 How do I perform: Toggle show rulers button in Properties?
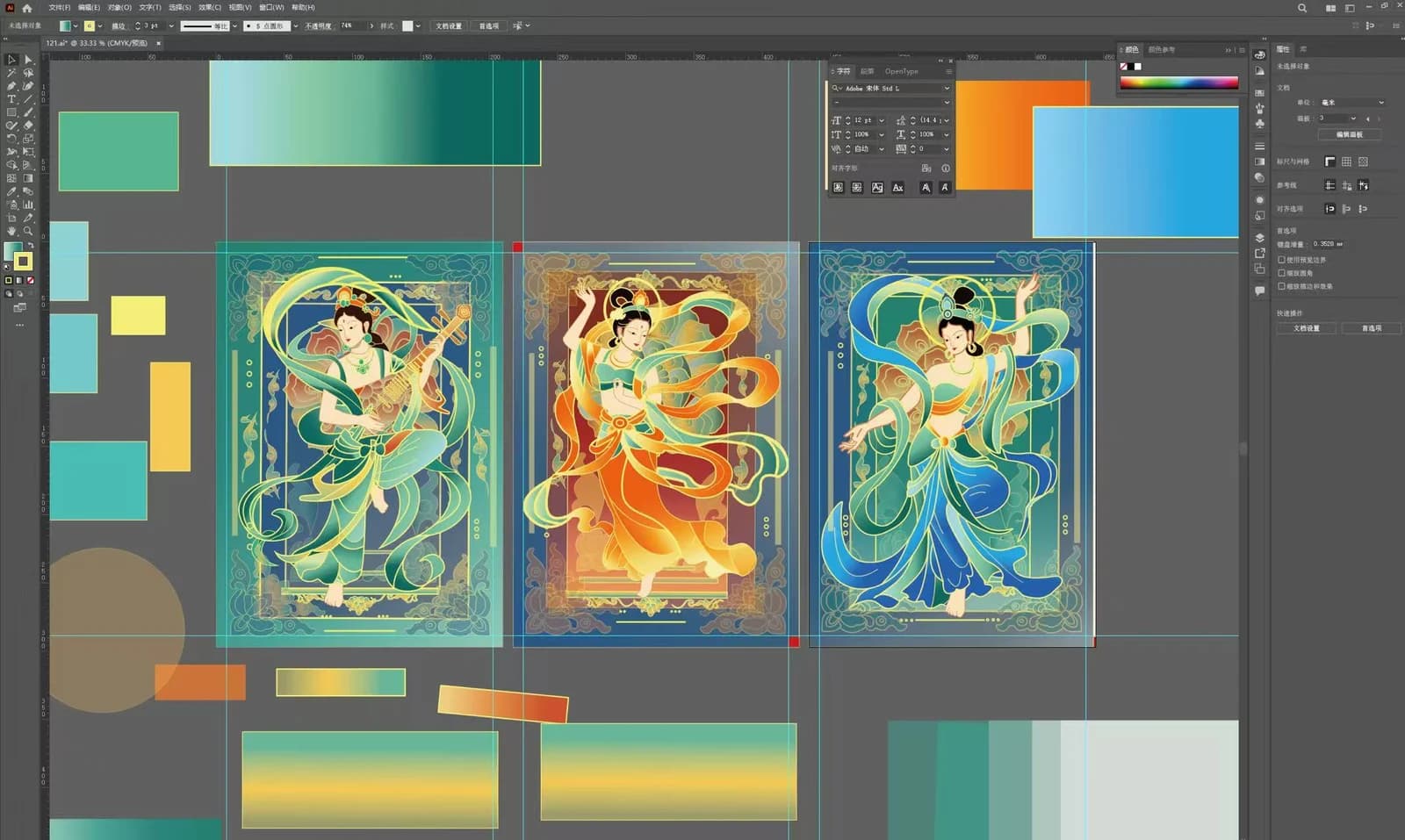click(x=1329, y=162)
